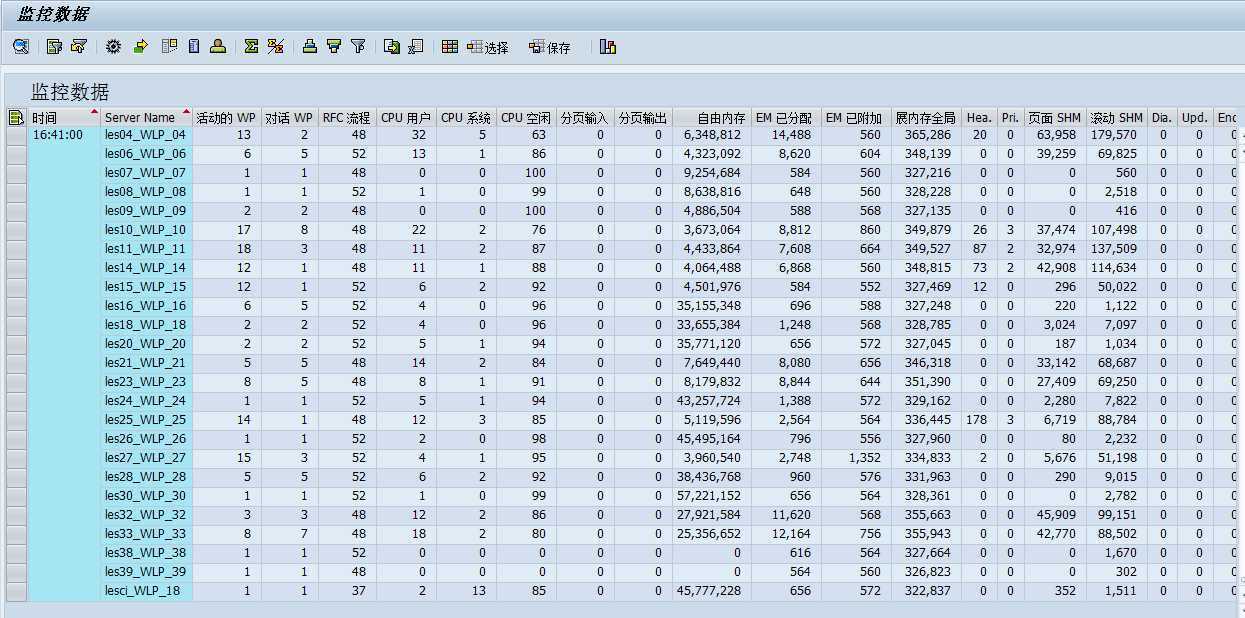The height and width of the screenshot is (618, 1245).
Task: Sort the list in descending order
Action: coord(334,46)
